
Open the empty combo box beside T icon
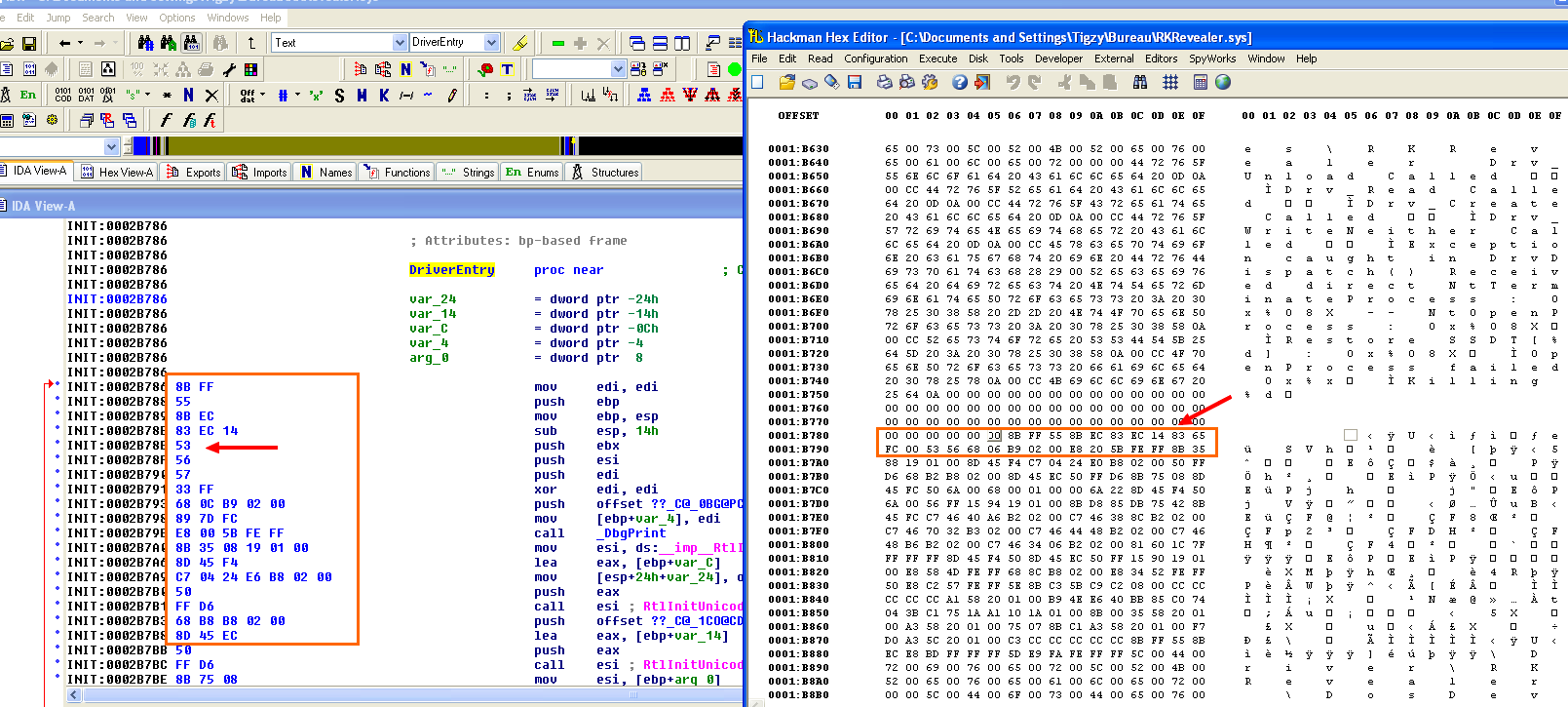(x=618, y=69)
